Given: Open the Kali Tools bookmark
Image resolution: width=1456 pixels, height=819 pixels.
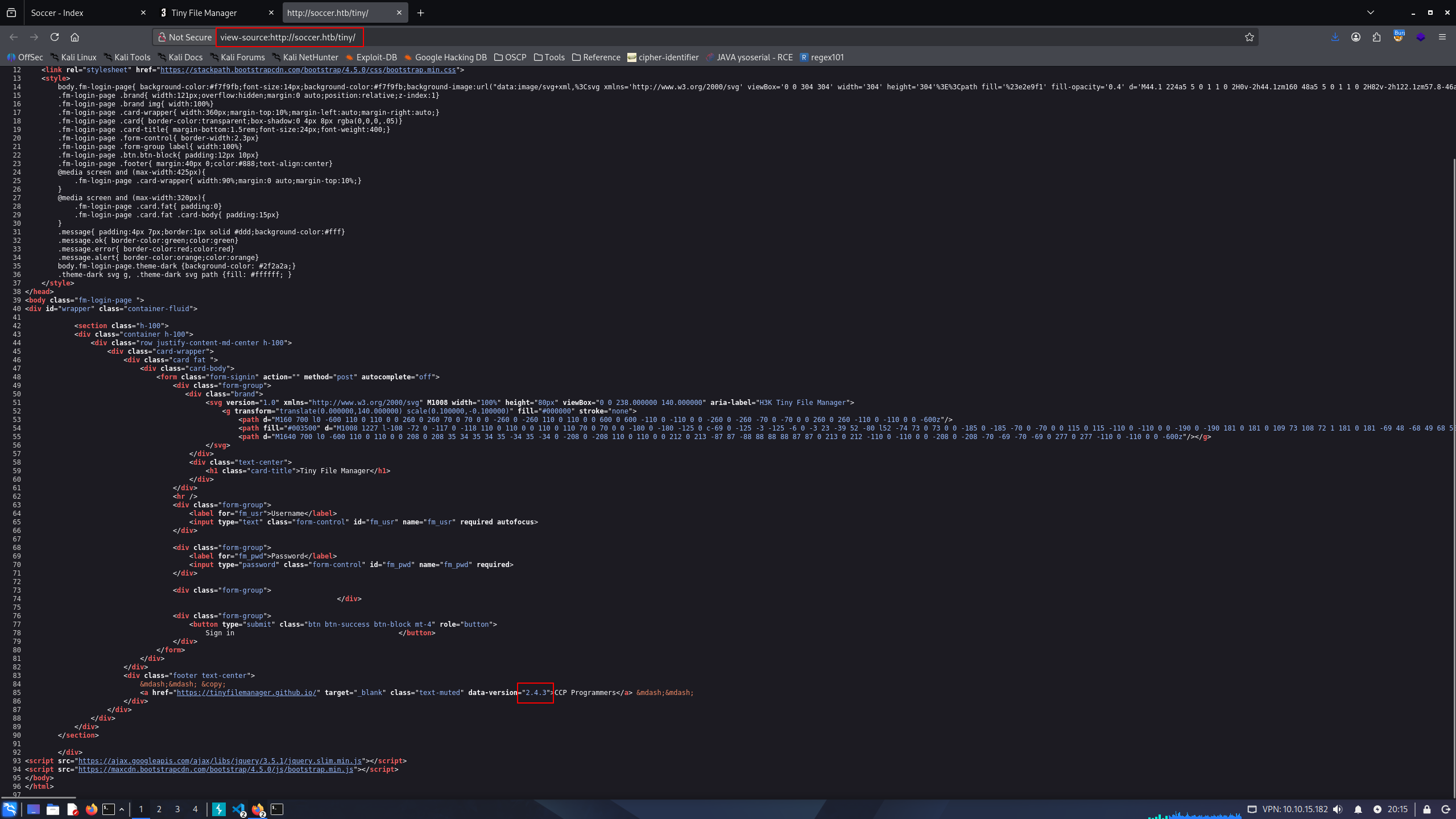Looking at the screenshot, I should pyautogui.click(x=127, y=57).
